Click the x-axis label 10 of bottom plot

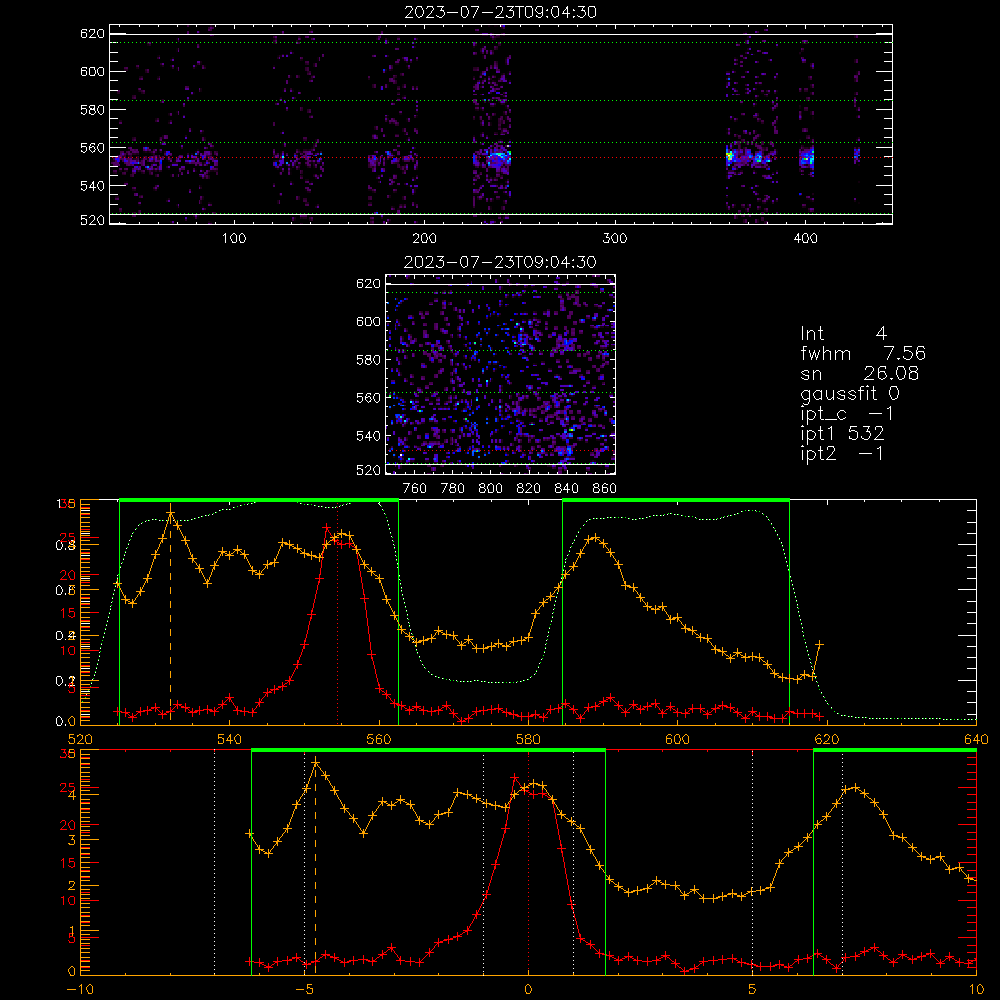click(x=976, y=990)
